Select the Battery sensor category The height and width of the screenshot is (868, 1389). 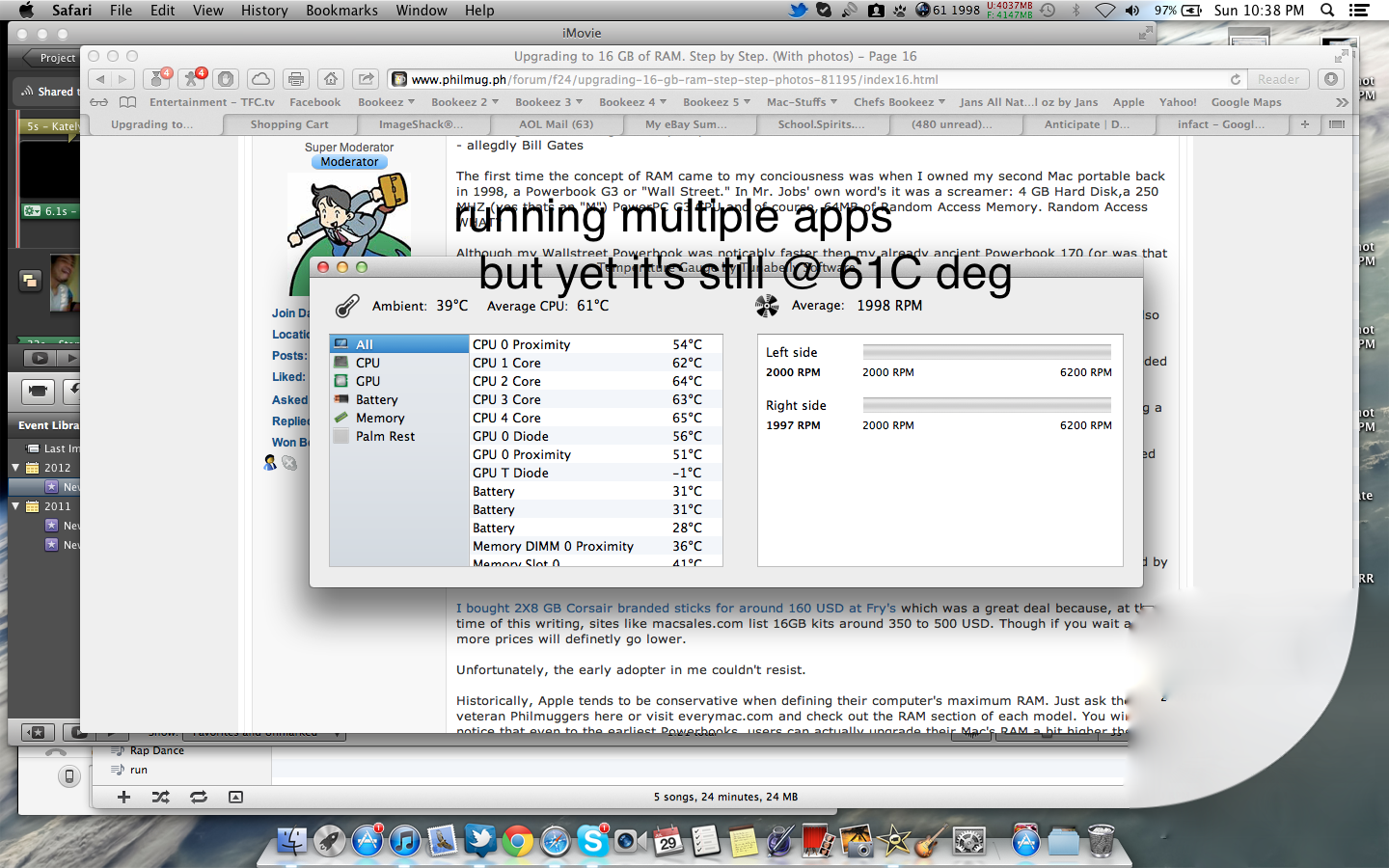[398, 399]
